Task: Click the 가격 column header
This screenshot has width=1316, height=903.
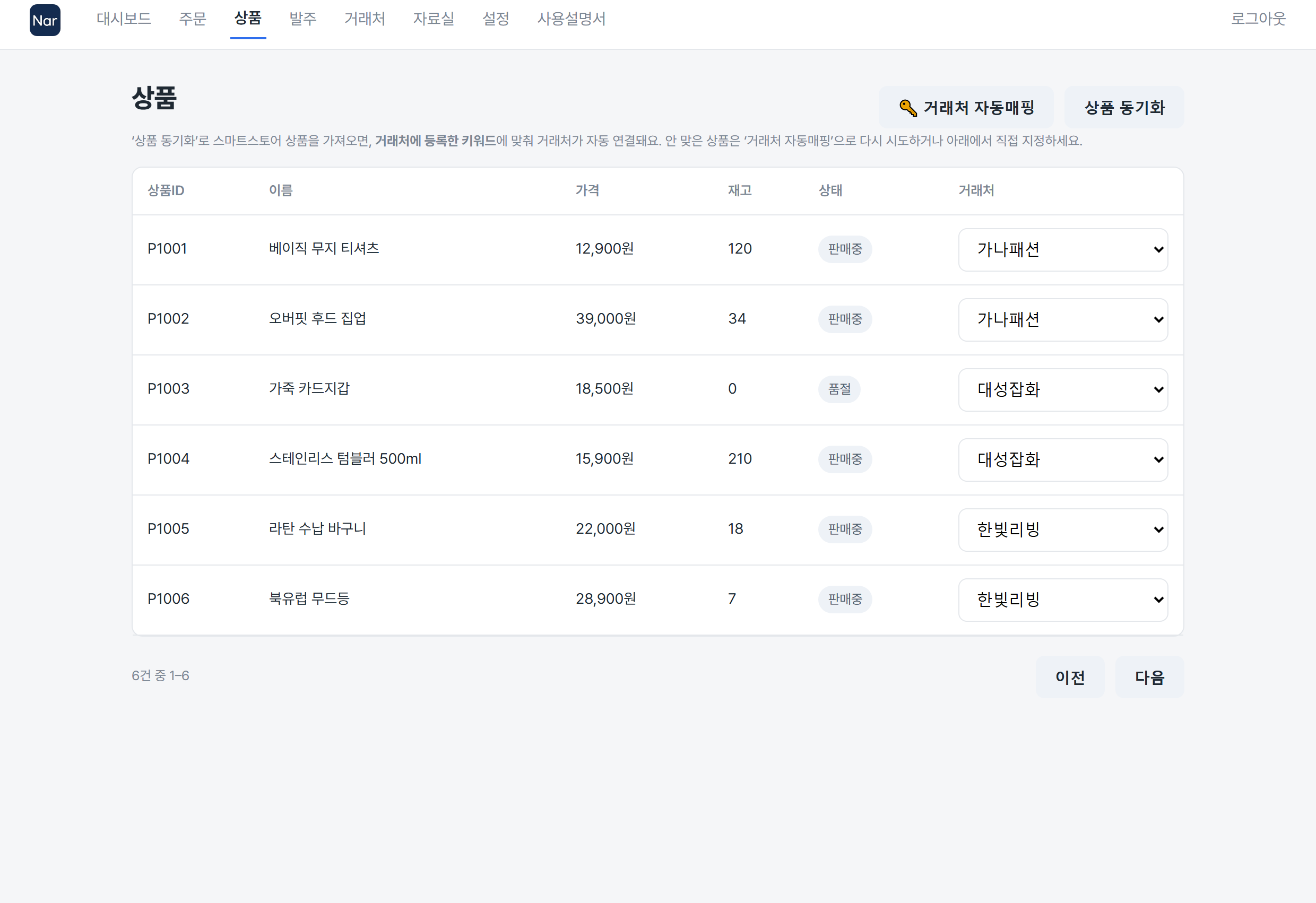Action: 587,190
